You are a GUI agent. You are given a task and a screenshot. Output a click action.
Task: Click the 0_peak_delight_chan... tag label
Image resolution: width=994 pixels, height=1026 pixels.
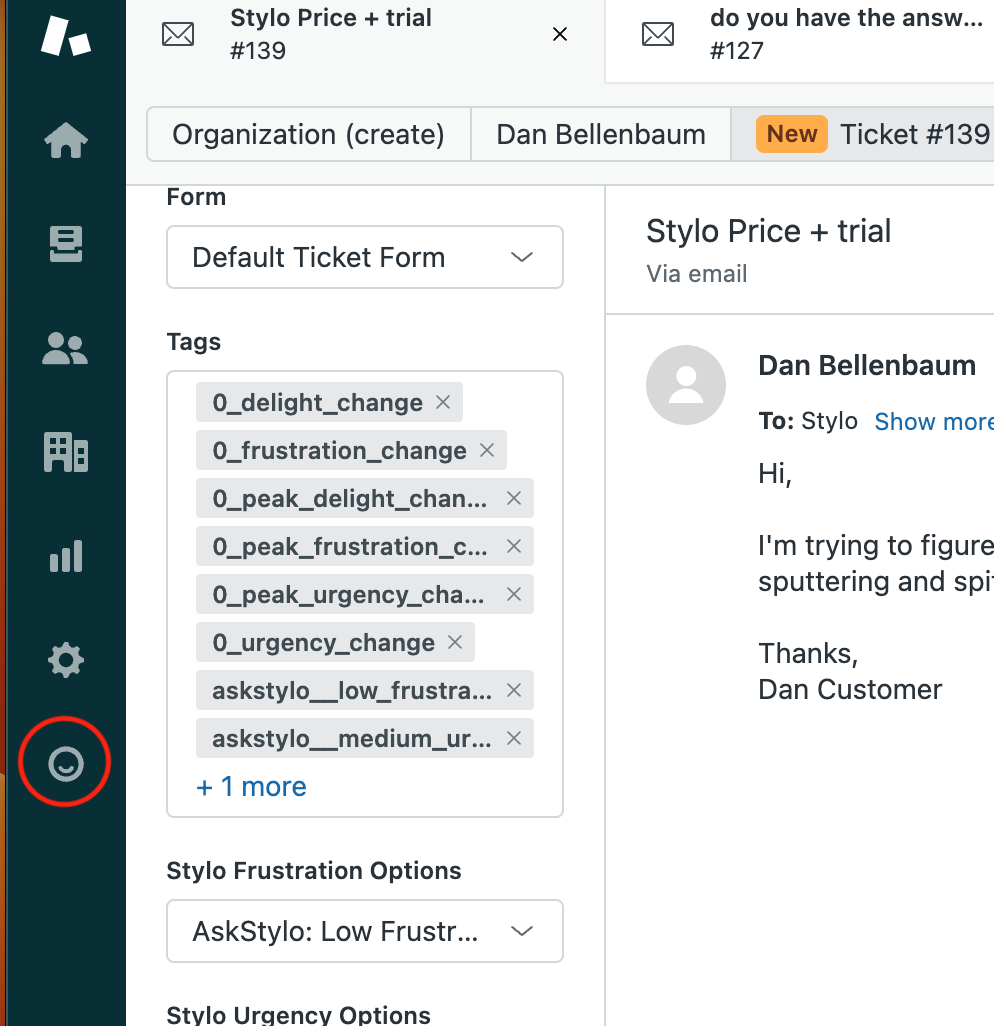(349, 498)
